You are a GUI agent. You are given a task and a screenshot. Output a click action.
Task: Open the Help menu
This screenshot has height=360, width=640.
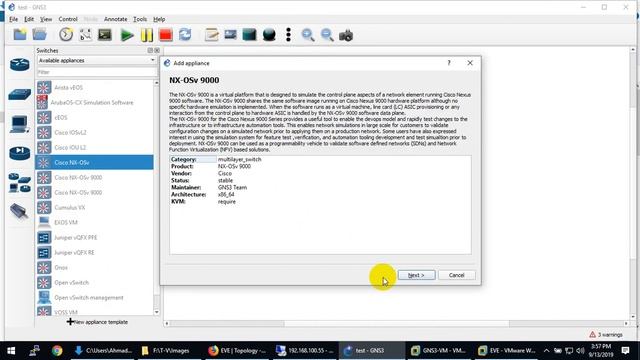[159, 19]
